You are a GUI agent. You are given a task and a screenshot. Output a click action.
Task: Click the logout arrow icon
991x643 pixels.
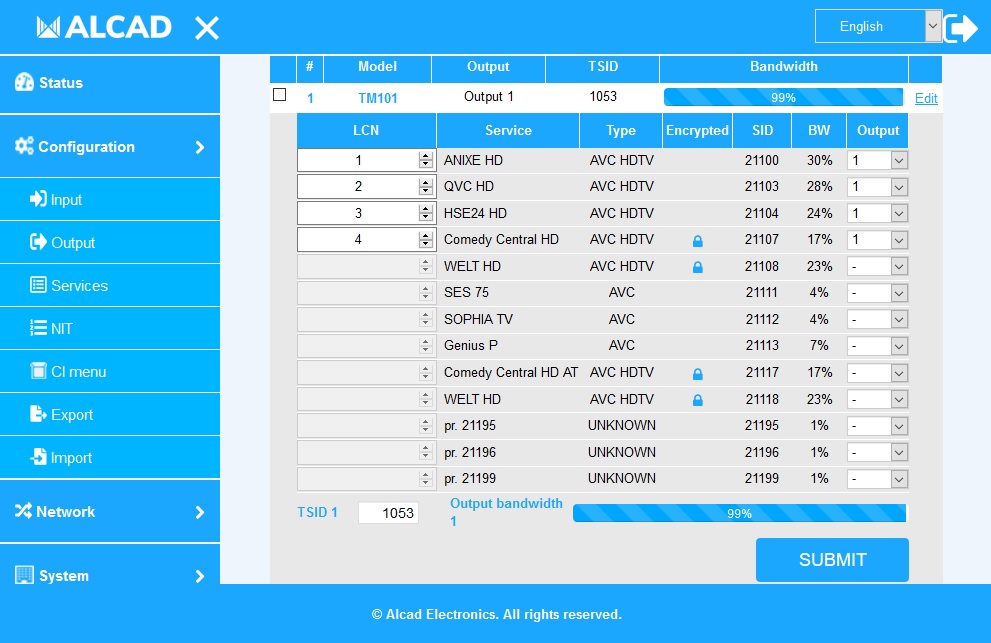(x=961, y=28)
